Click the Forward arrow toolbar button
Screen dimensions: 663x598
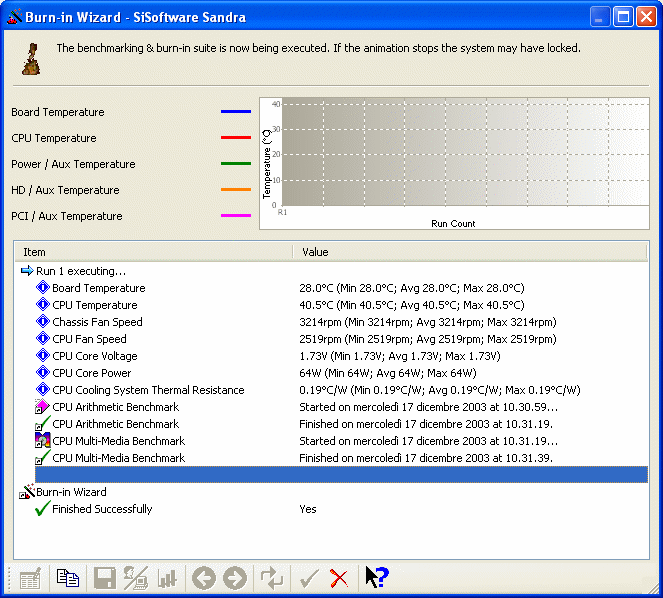[x=235, y=578]
